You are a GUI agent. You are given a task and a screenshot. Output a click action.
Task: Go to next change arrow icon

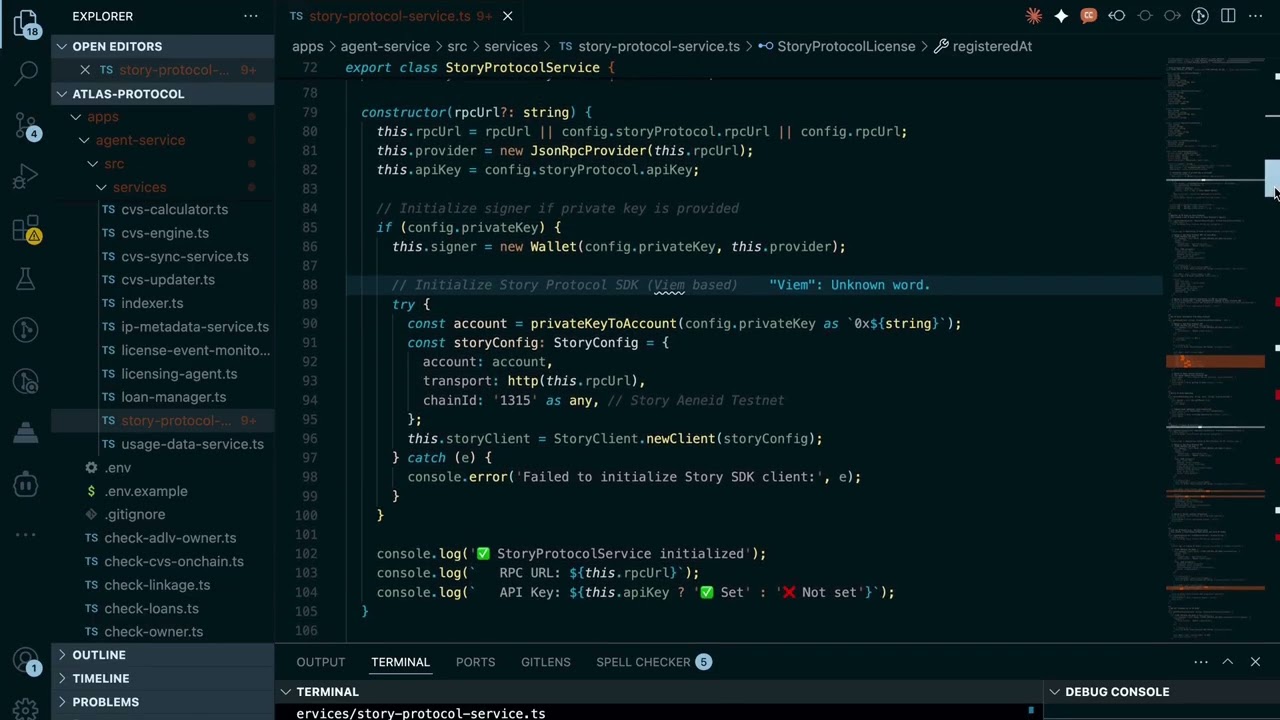(1172, 16)
